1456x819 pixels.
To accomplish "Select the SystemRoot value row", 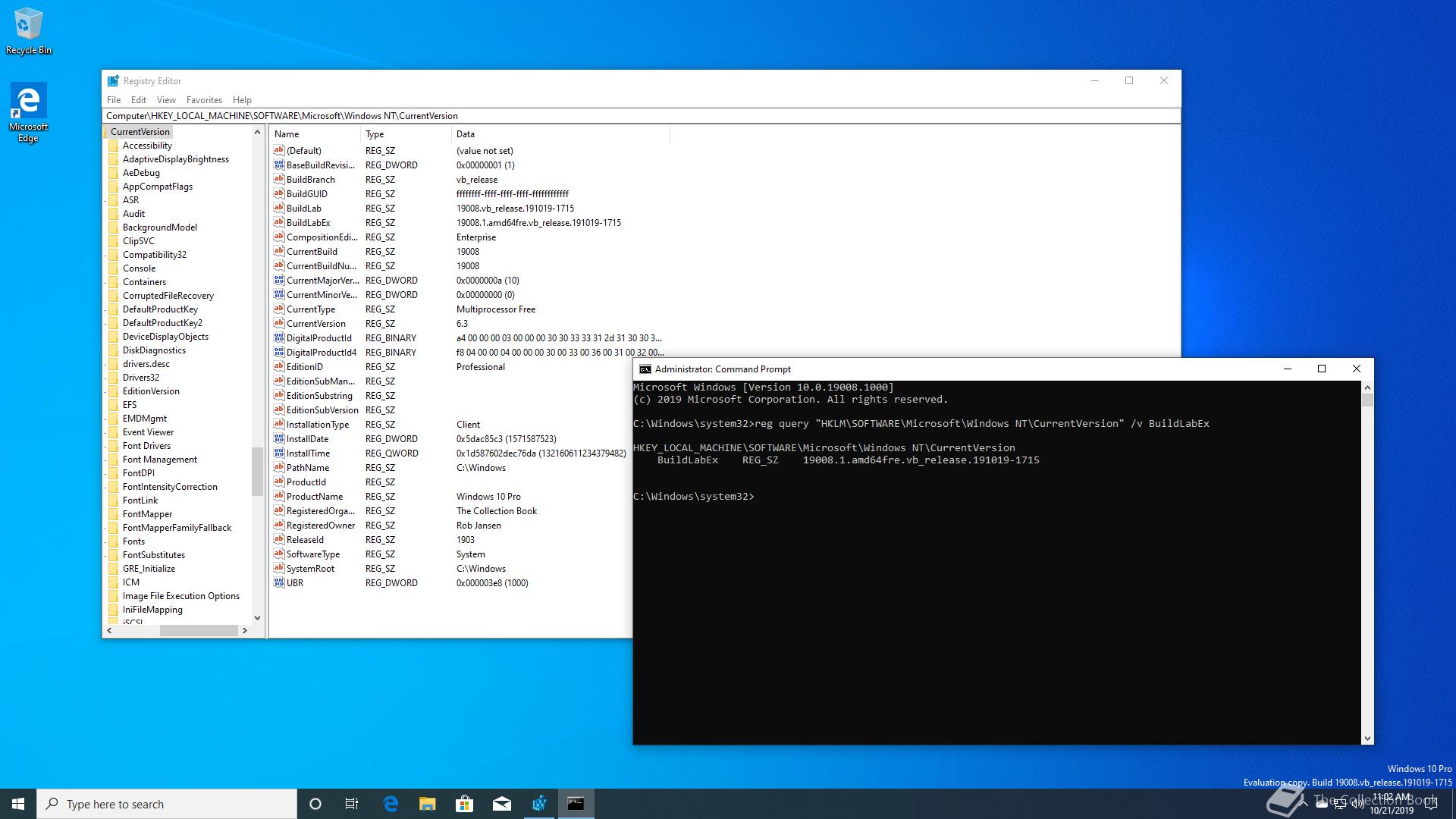I will coord(451,569).
